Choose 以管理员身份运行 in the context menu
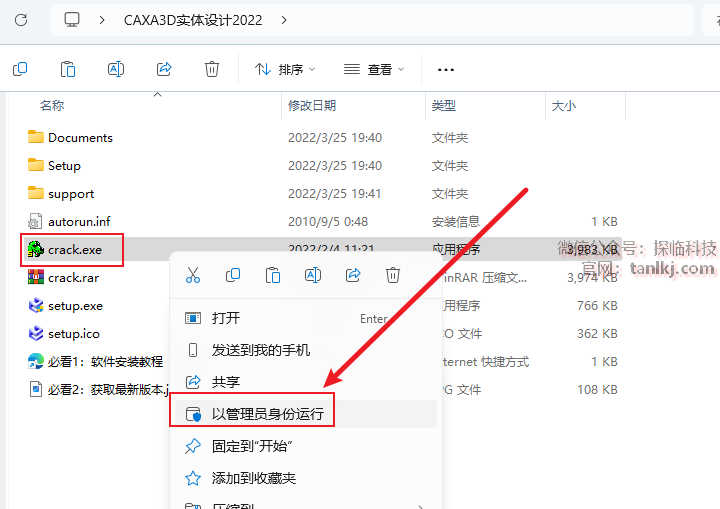This screenshot has width=720, height=509. 304,414
